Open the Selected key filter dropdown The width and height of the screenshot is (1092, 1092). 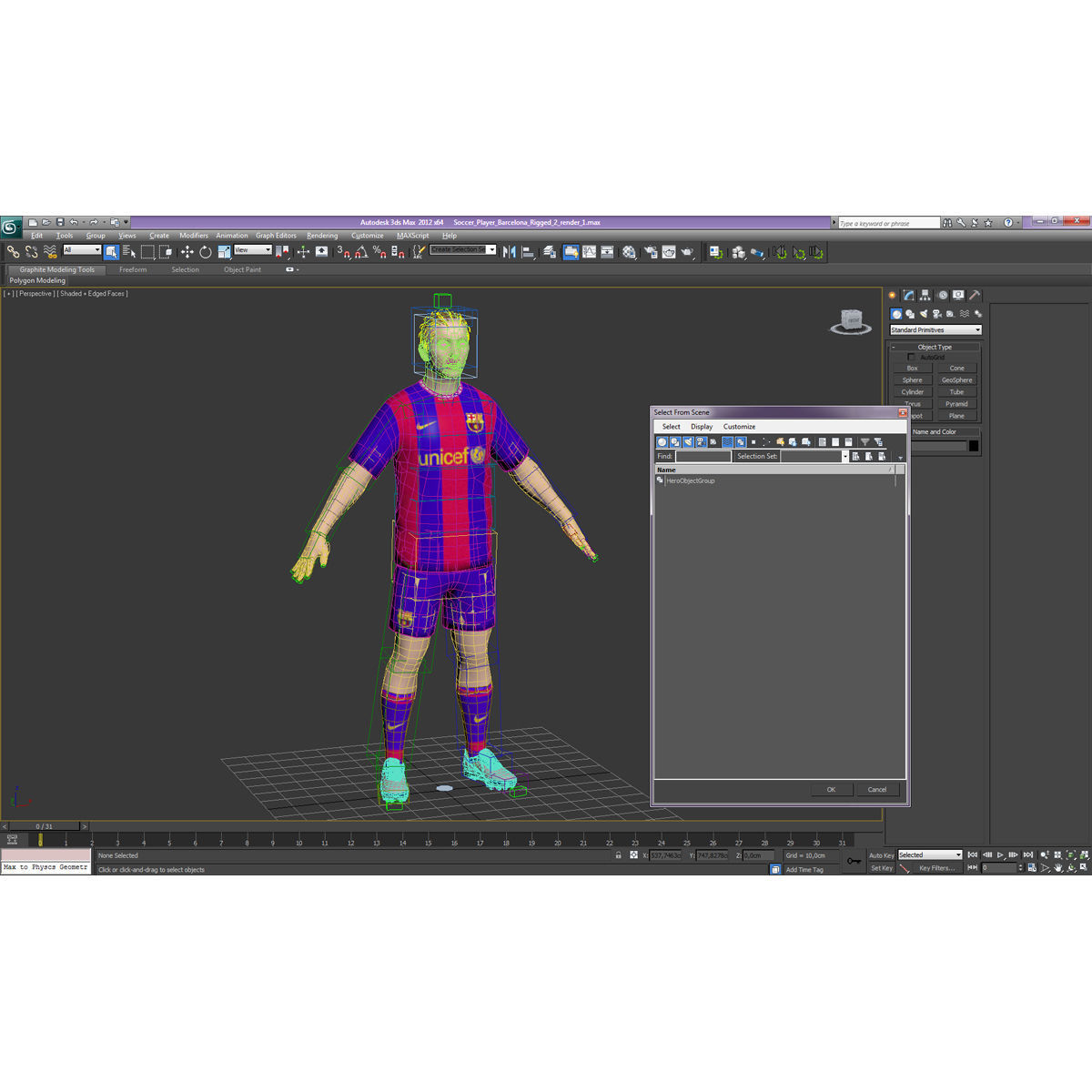click(930, 855)
